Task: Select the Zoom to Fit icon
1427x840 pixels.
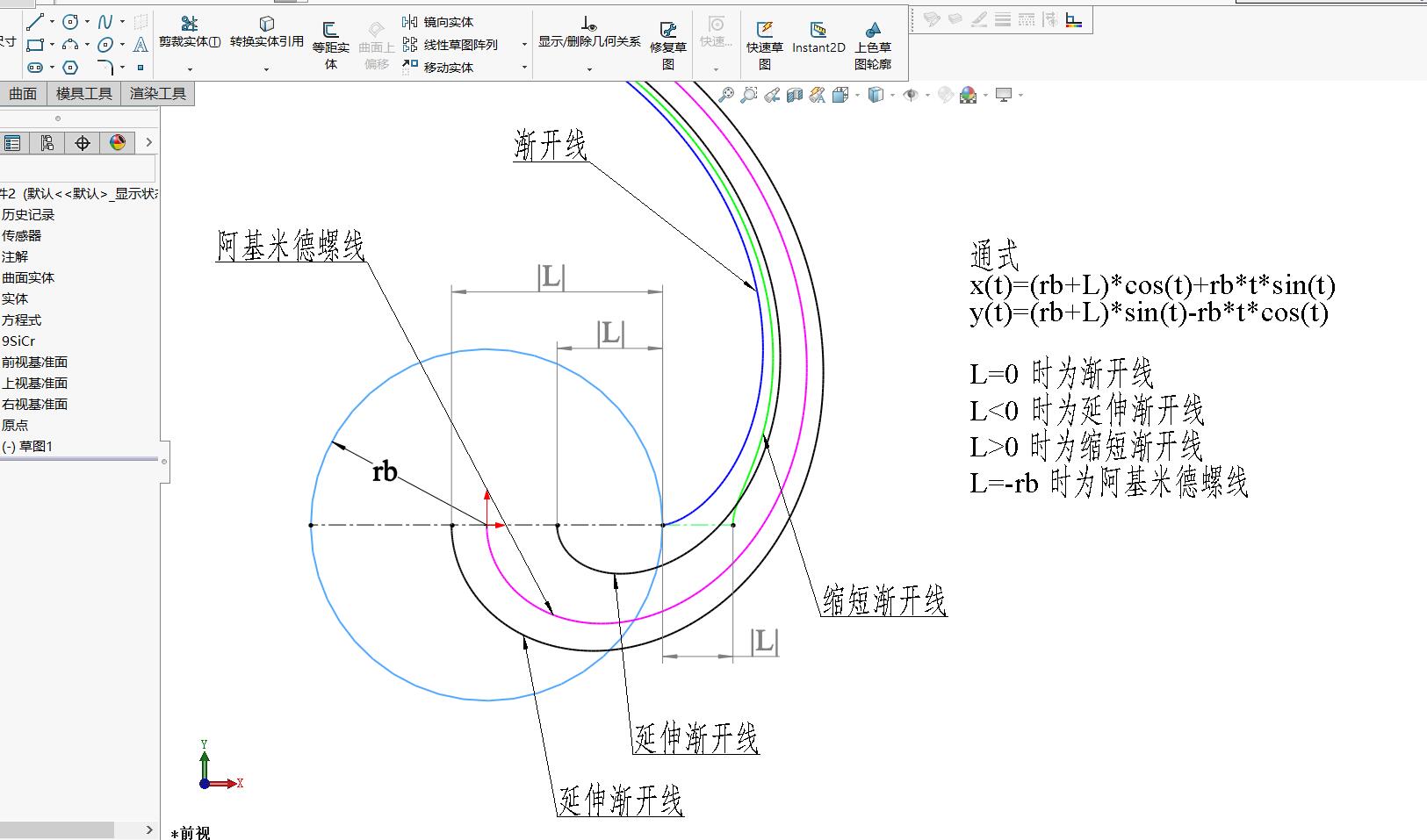Action: click(725, 94)
